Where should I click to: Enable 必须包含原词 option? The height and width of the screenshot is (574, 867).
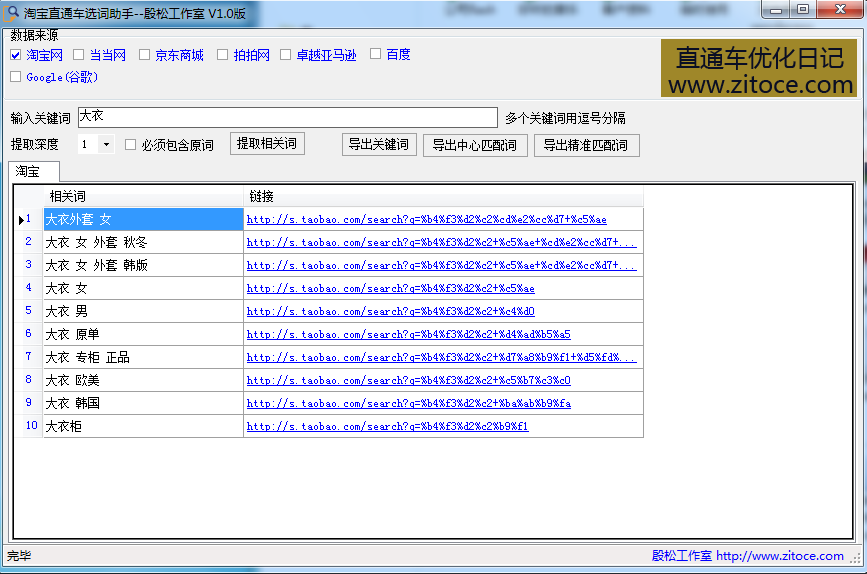pos(131,145)
